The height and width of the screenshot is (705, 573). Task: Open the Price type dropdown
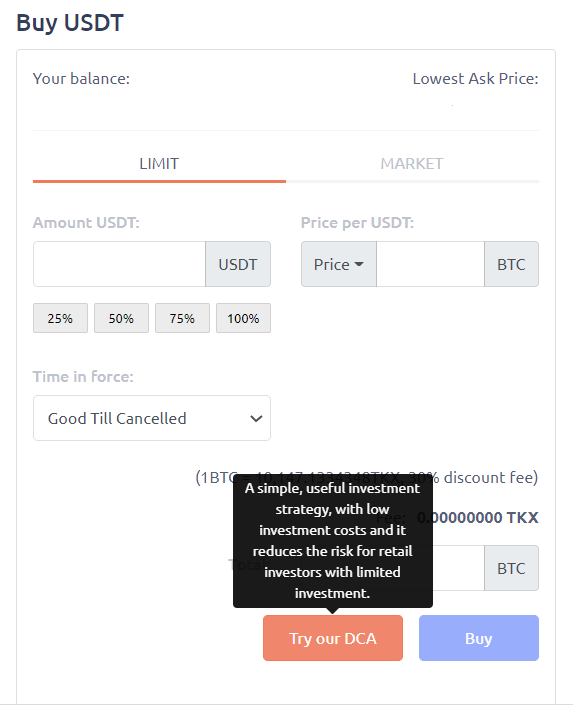click(x=339, y=264)
